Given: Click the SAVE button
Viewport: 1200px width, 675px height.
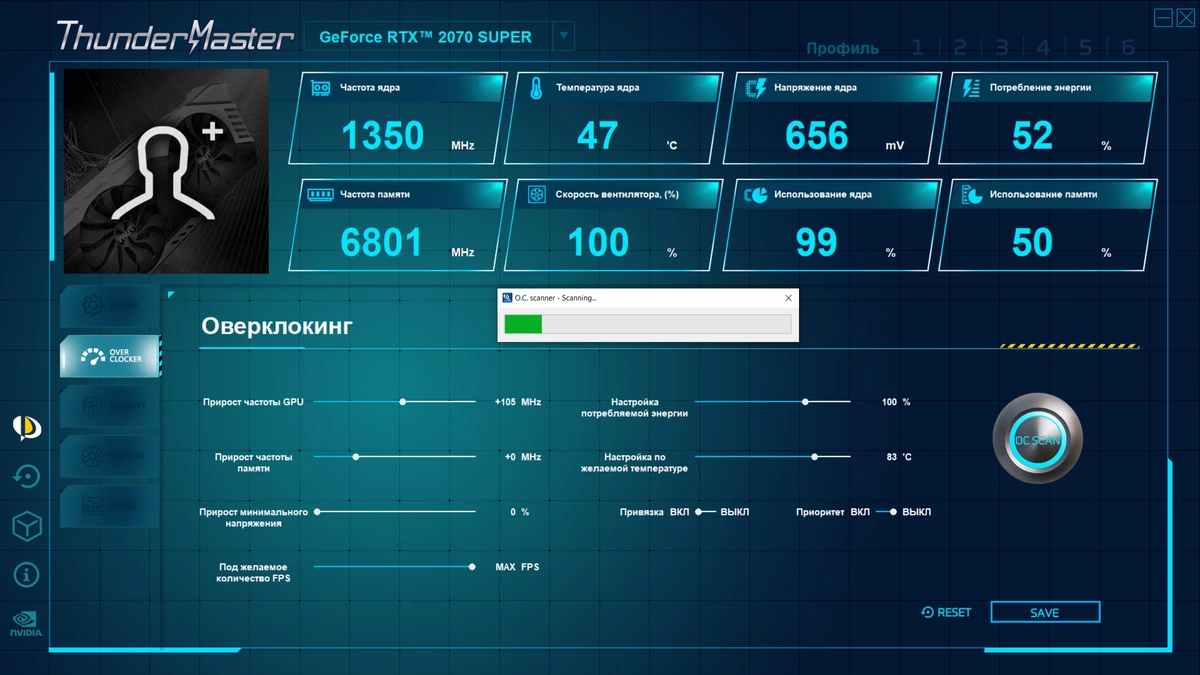Looking at the screenshot, I should (x=1045, y=612).
